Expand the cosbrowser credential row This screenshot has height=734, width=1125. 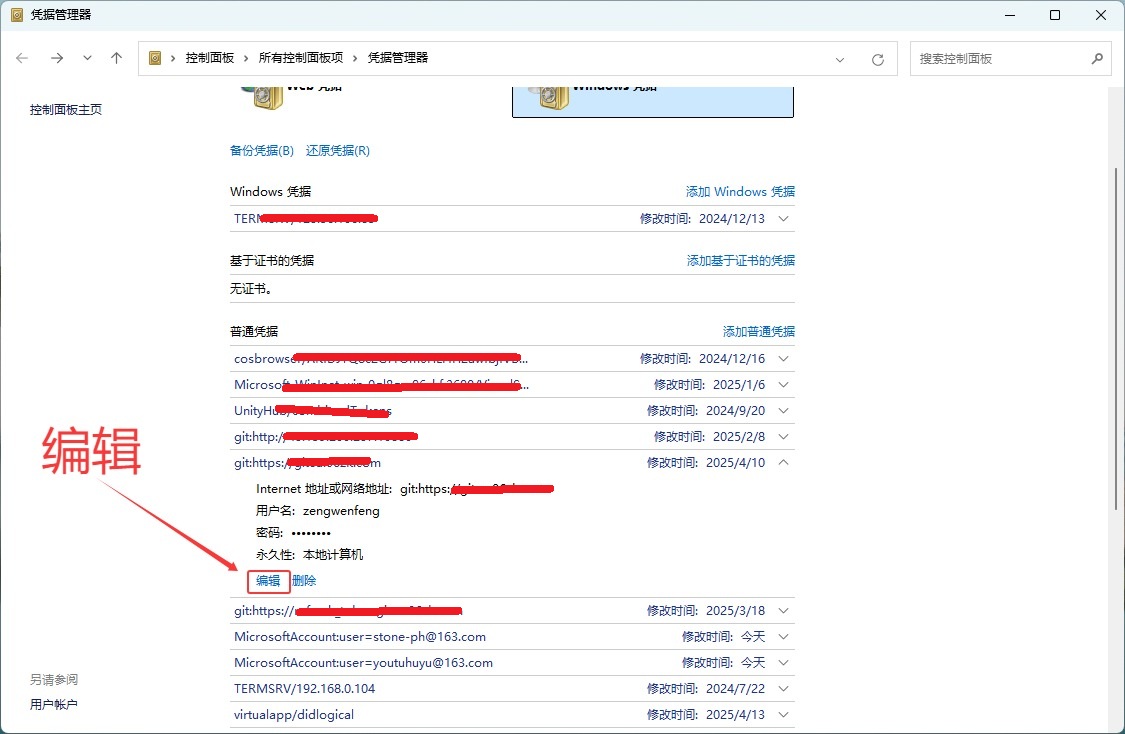(x=783, y=359)
